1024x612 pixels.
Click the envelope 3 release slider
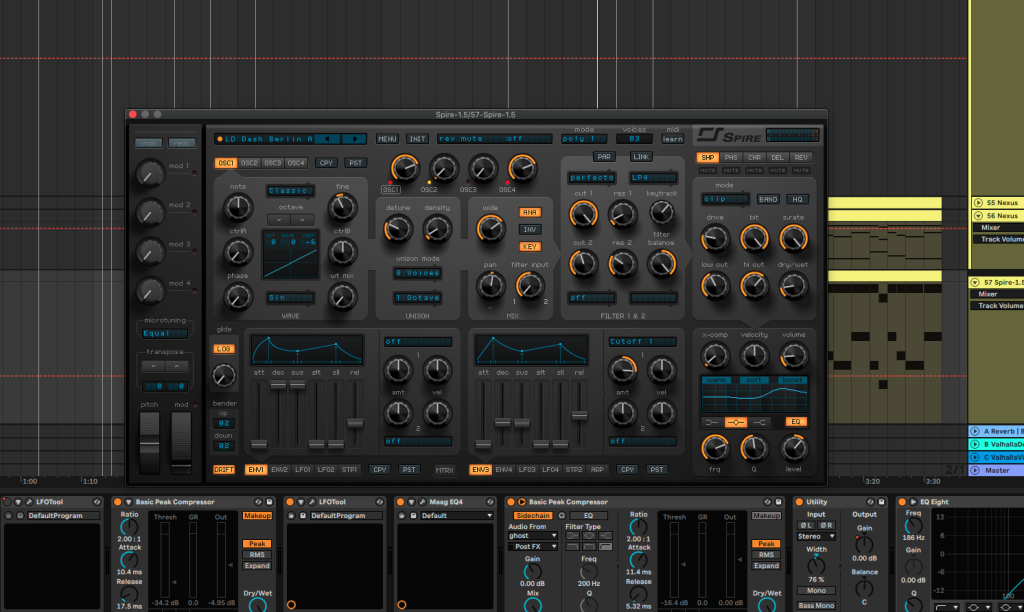578,414
